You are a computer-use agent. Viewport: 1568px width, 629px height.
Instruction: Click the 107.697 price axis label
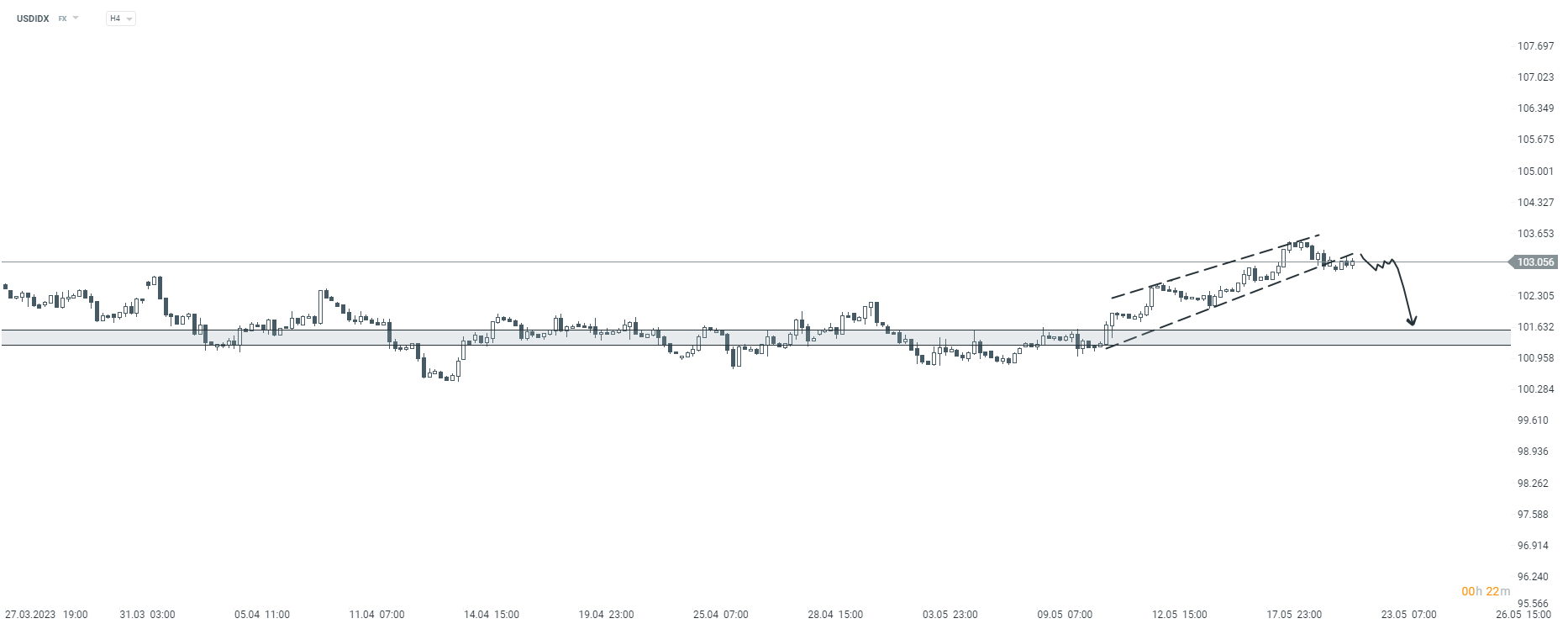tap(1535, 46)
